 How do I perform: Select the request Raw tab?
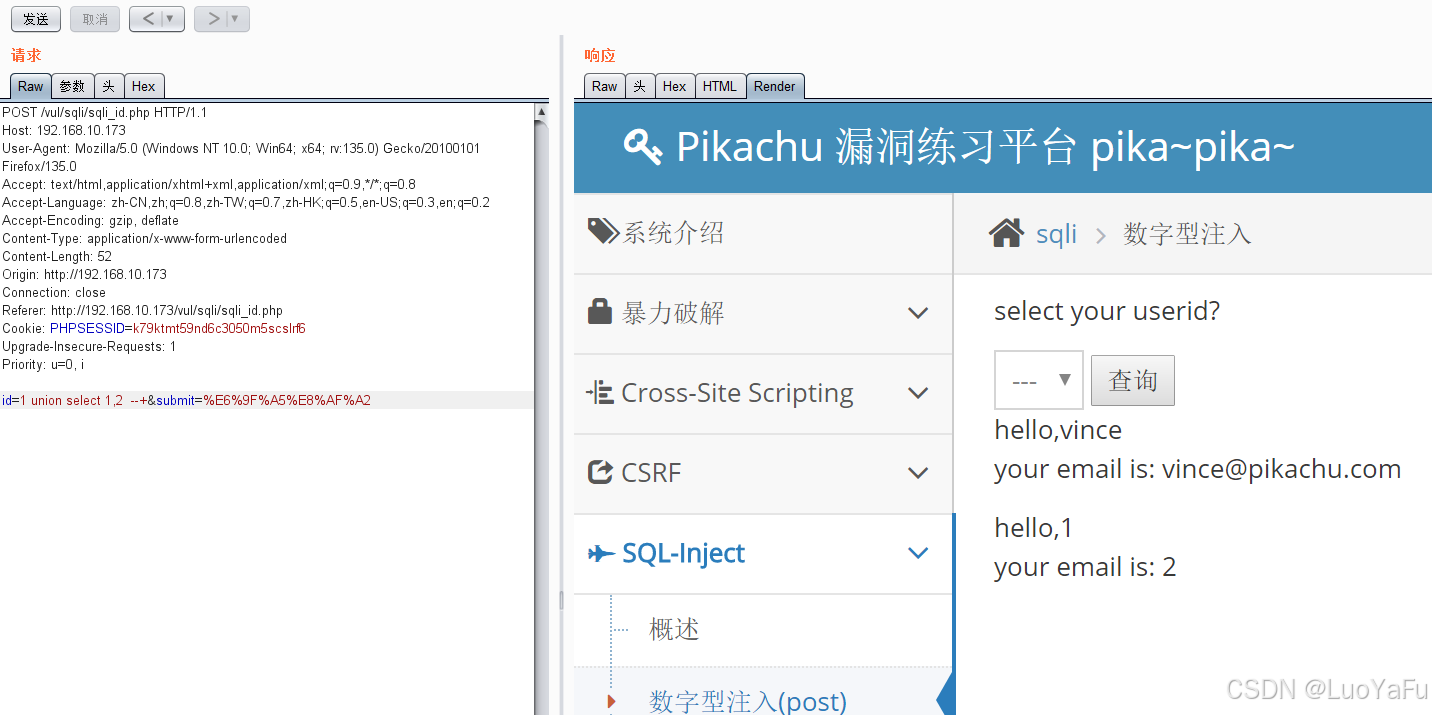(30, 86)
